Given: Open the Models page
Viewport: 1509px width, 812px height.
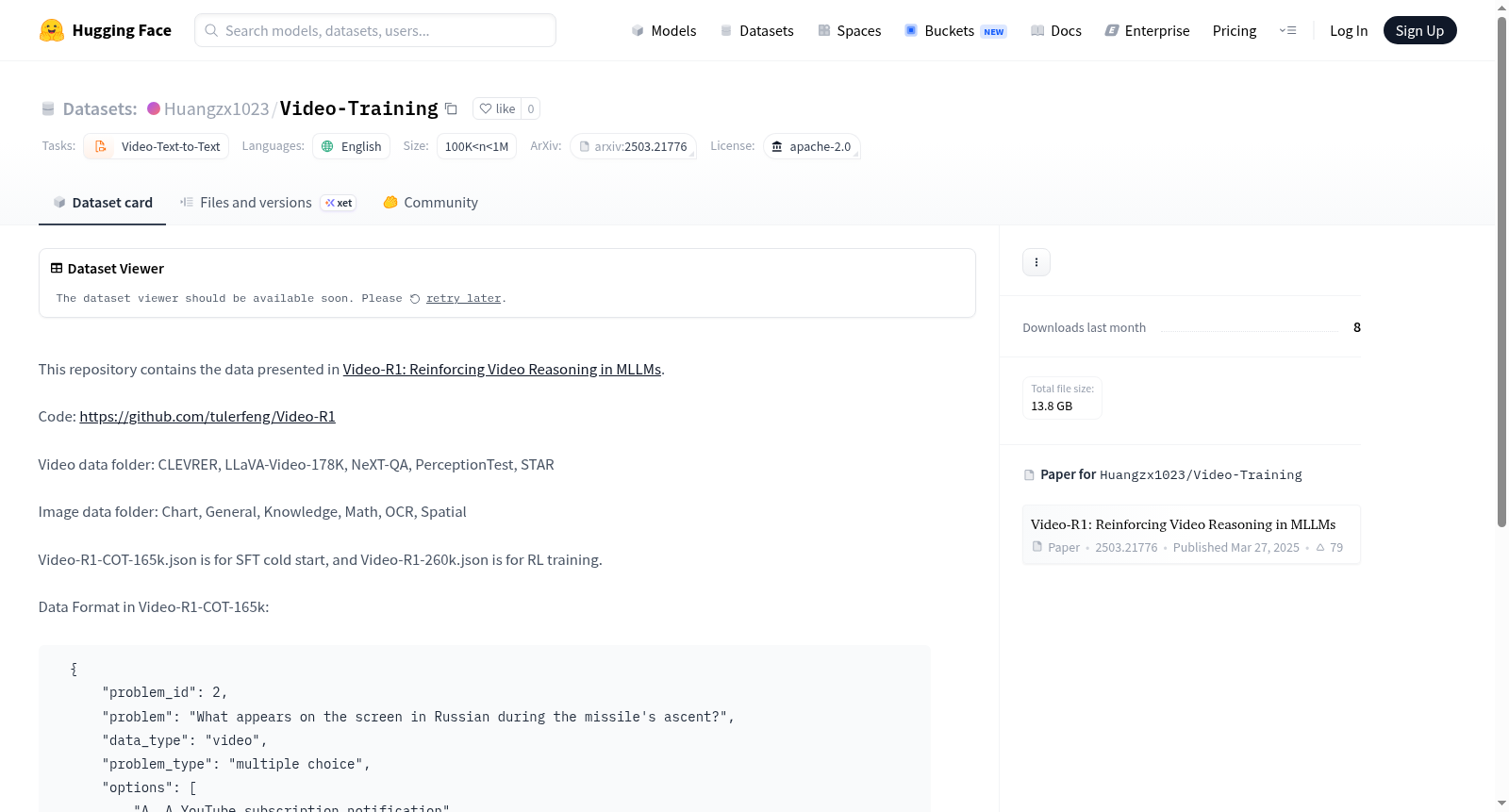Looking at the screenshot, I should pyautogui.click(x=664, y=30).
